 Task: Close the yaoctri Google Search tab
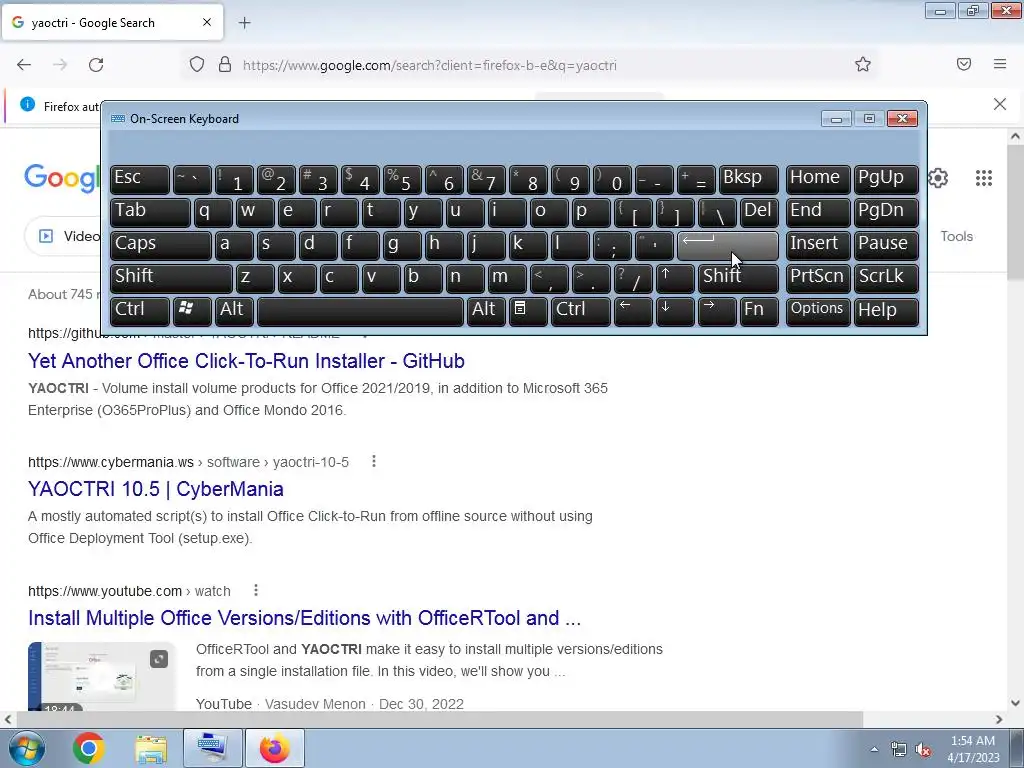click(x=206, y=22)
